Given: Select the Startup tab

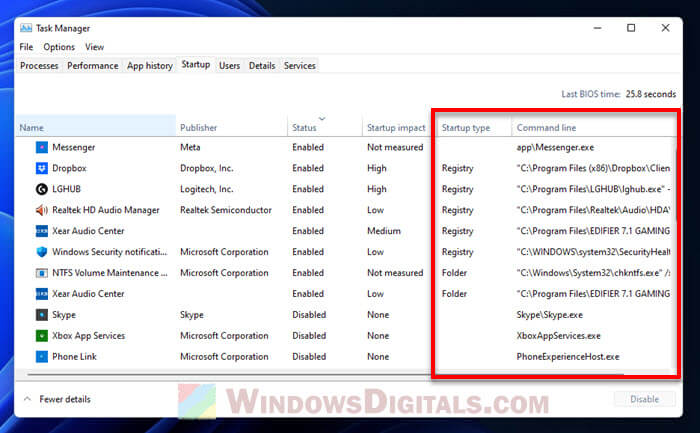Looking at the screenshot, I should pos(196,65).
